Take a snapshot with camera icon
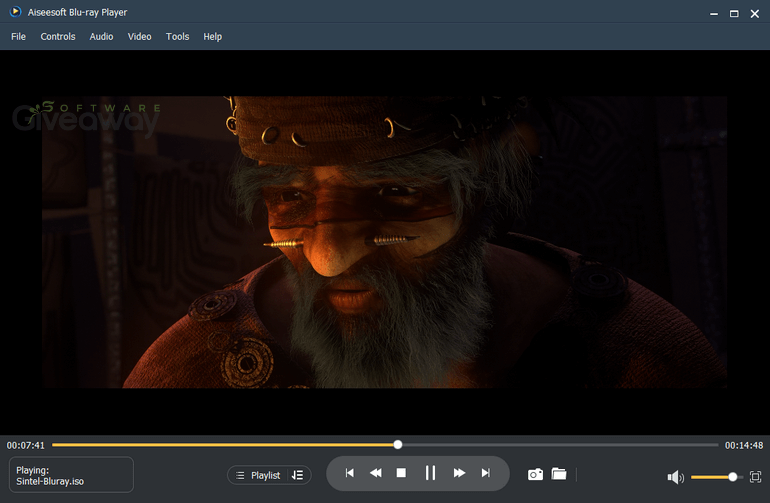The width and height of the screenshot is (770, 503). click(535, 474)
